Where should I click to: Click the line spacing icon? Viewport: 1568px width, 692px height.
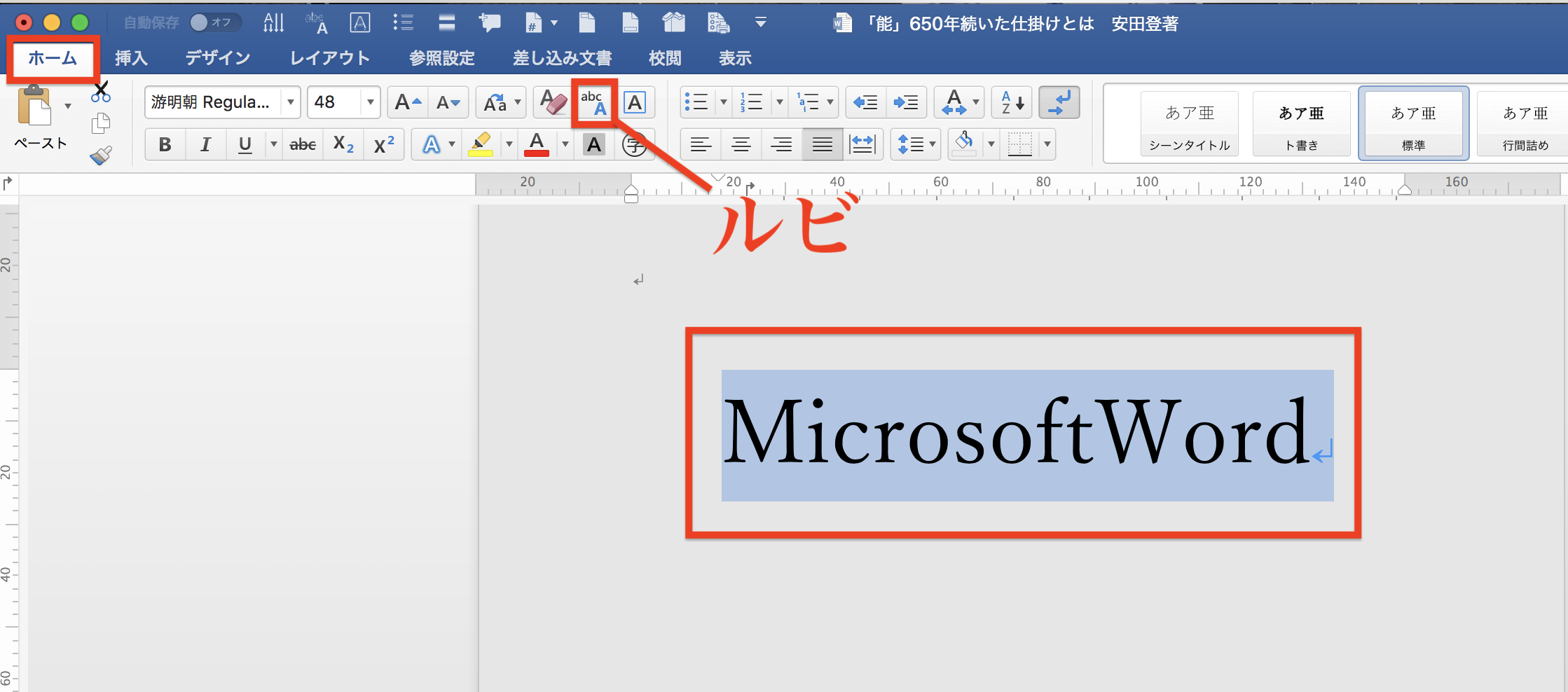coord(909,145)
